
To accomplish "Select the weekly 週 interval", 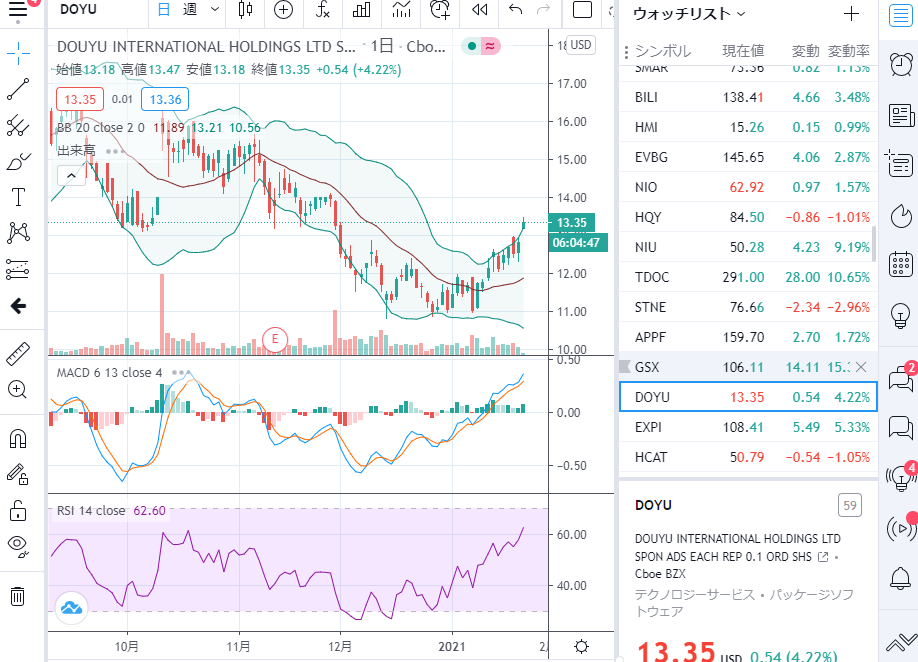I will 190,9.
